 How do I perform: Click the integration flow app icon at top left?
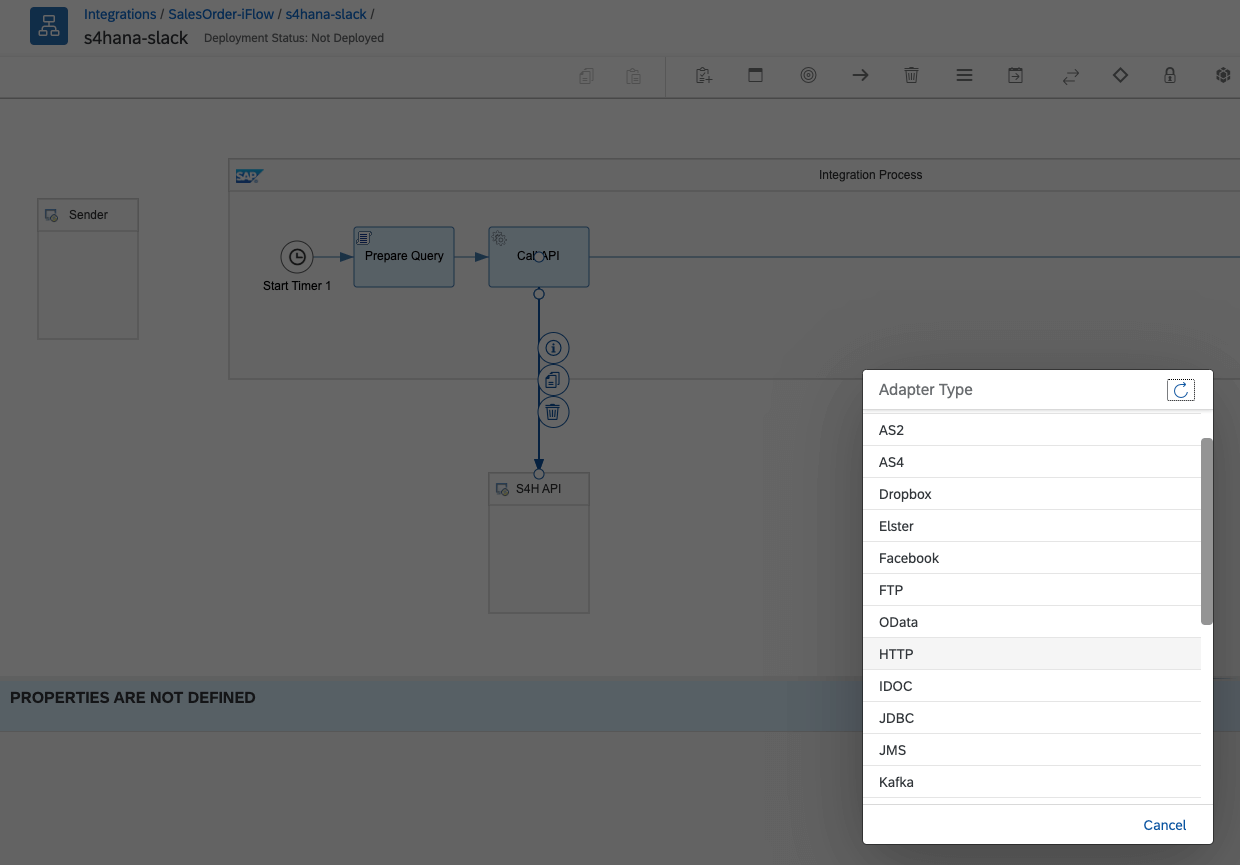tap(49, 26)
